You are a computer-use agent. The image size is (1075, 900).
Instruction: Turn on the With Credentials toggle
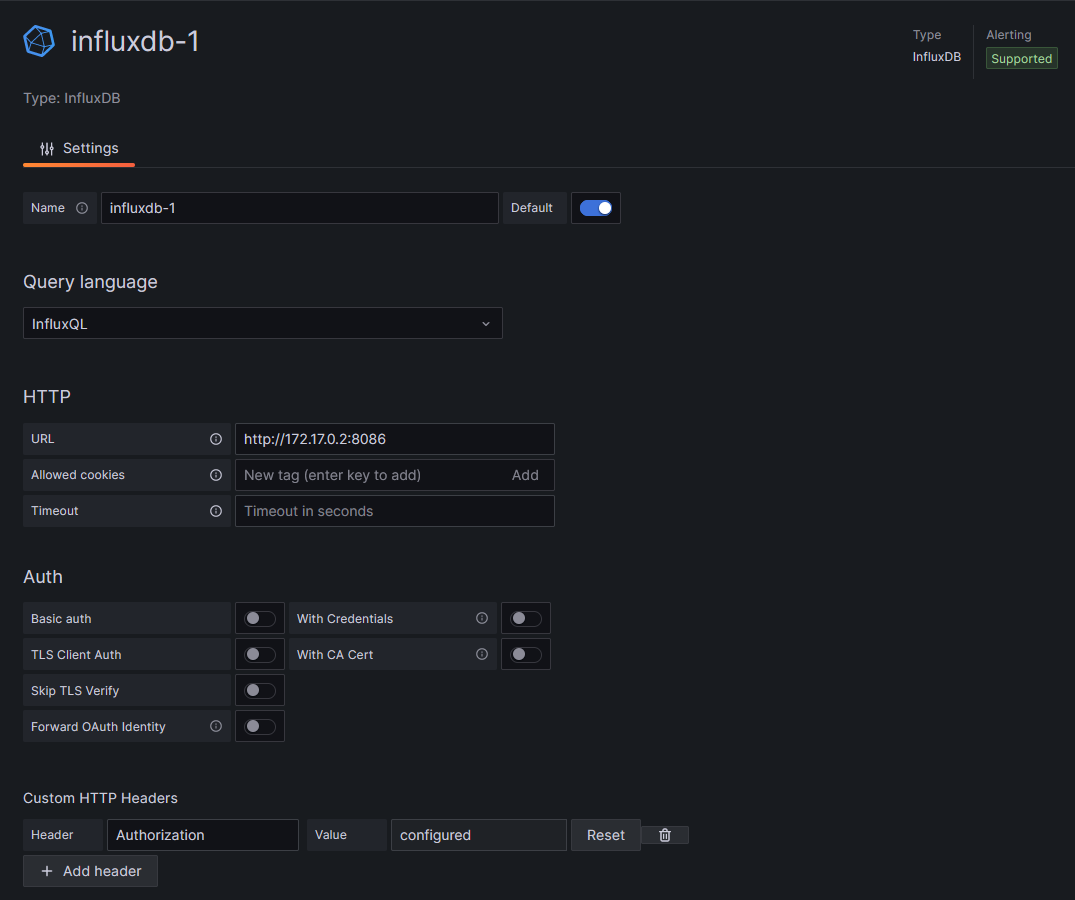tap(526, 618)
